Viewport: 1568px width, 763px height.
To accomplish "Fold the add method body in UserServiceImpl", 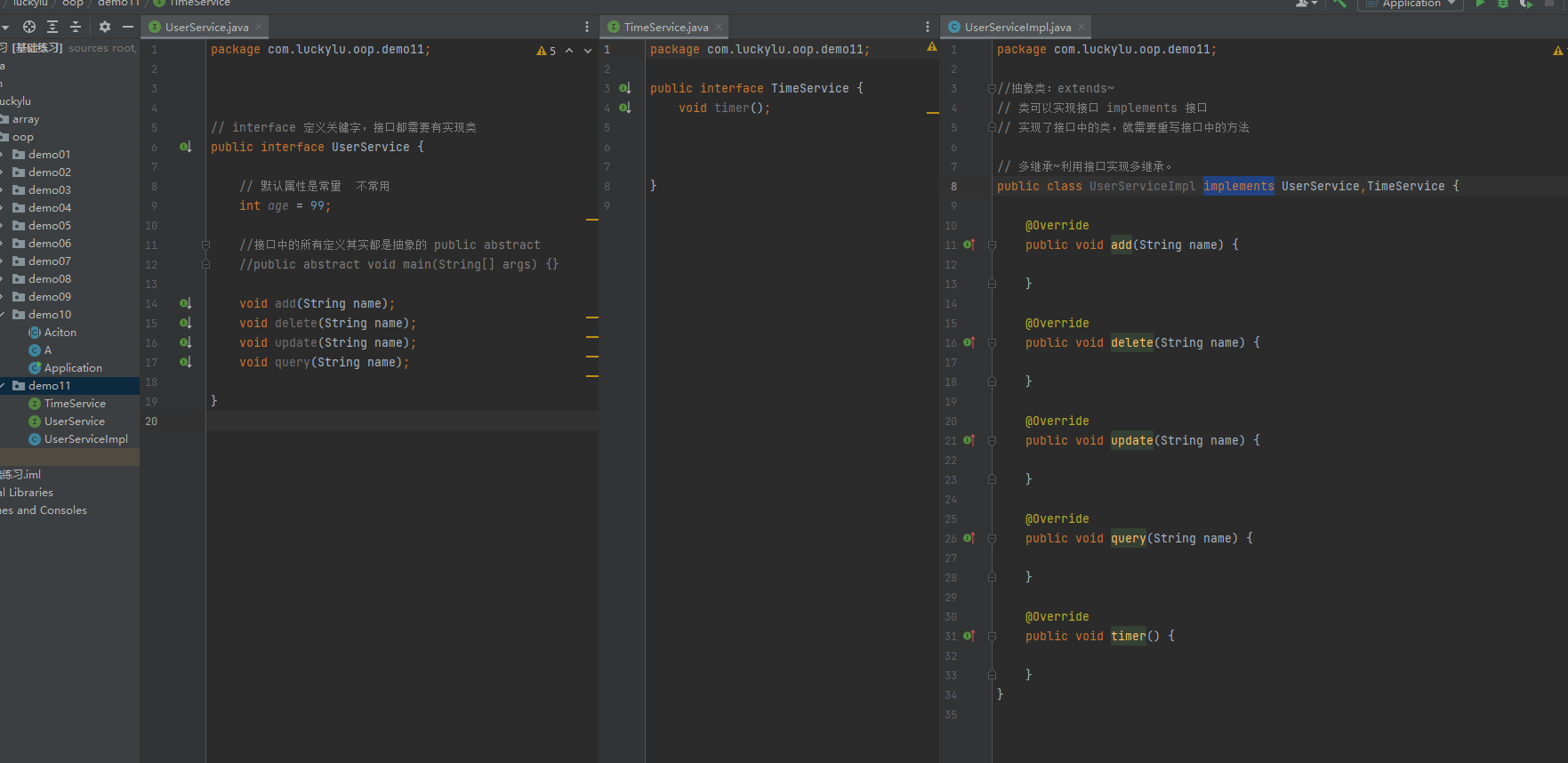I will pos(992,245).
